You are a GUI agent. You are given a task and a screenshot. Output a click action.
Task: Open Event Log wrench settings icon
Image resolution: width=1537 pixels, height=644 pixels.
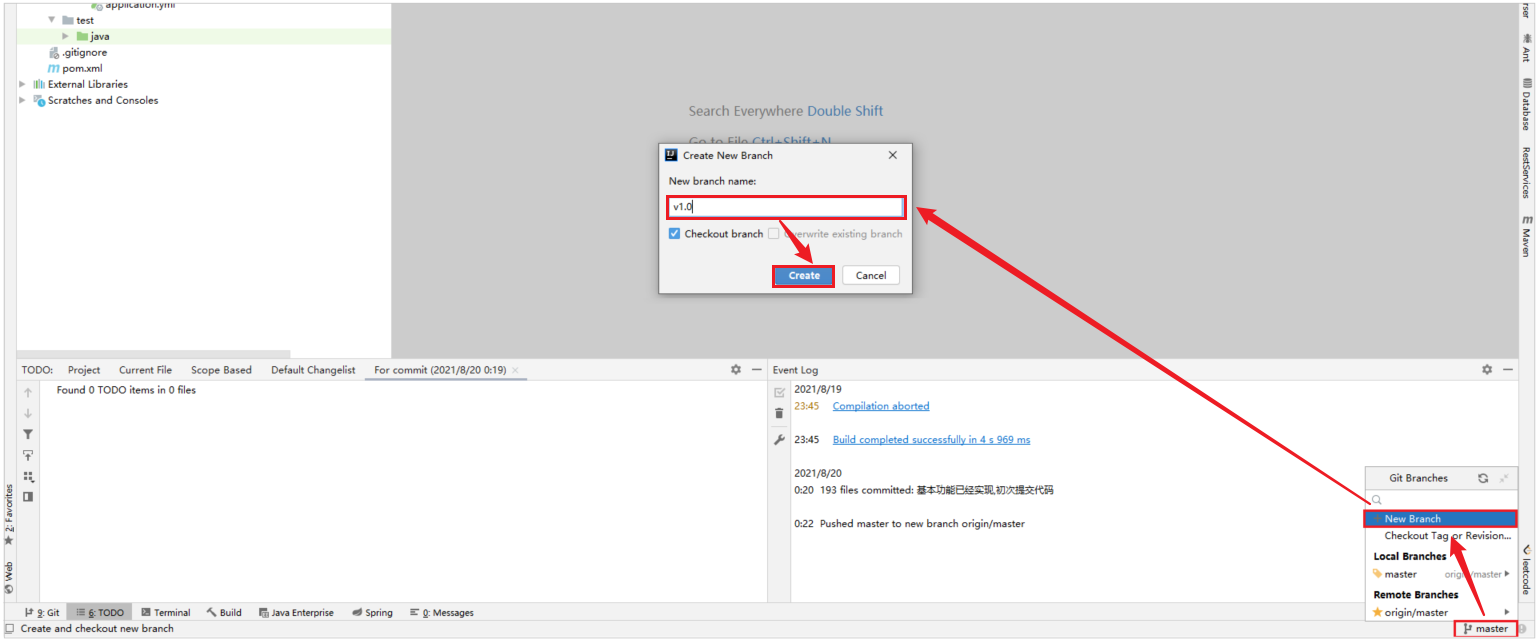[x=779, y=440]
